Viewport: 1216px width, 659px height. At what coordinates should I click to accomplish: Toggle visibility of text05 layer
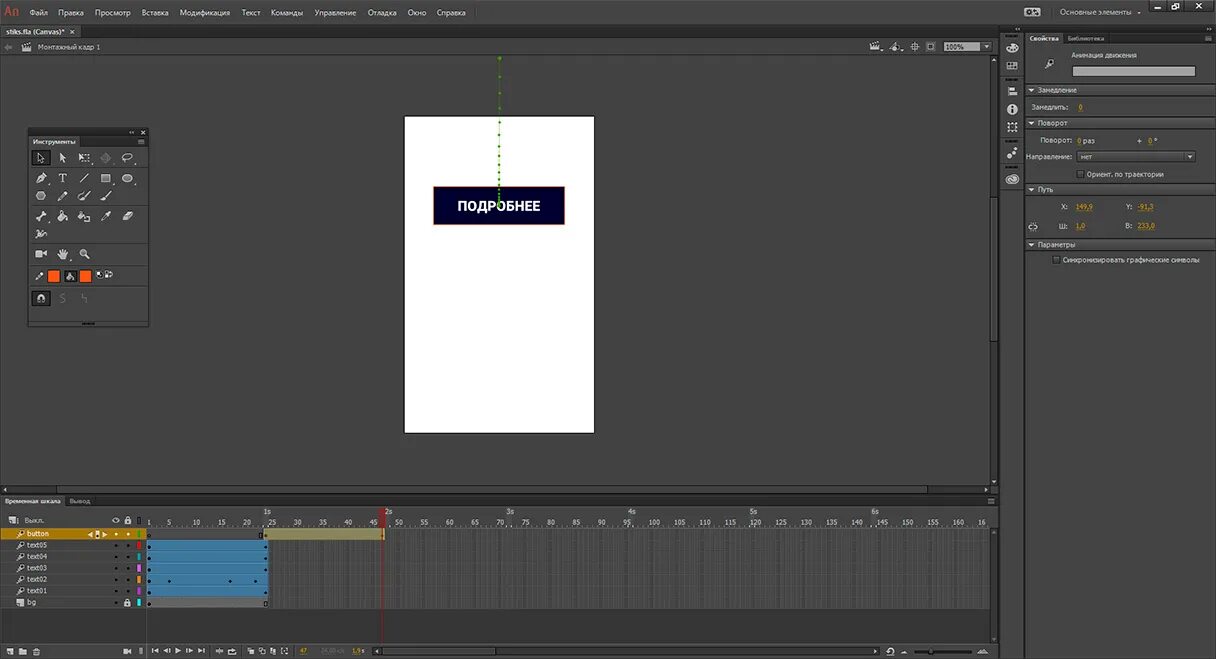pyautogui.click(x=116, y=545)
